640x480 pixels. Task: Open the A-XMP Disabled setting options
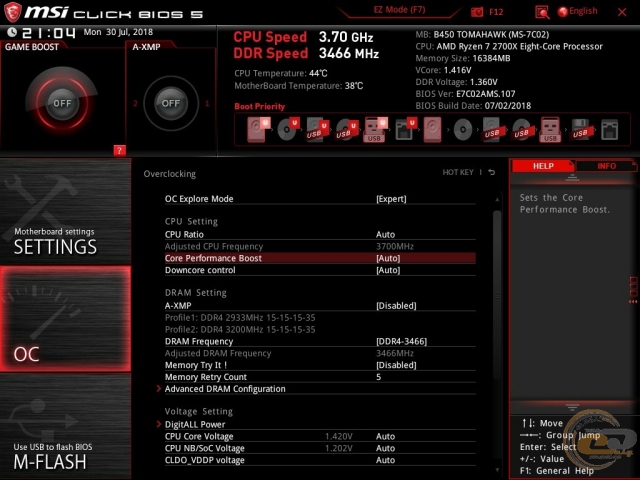pos(396,306)
